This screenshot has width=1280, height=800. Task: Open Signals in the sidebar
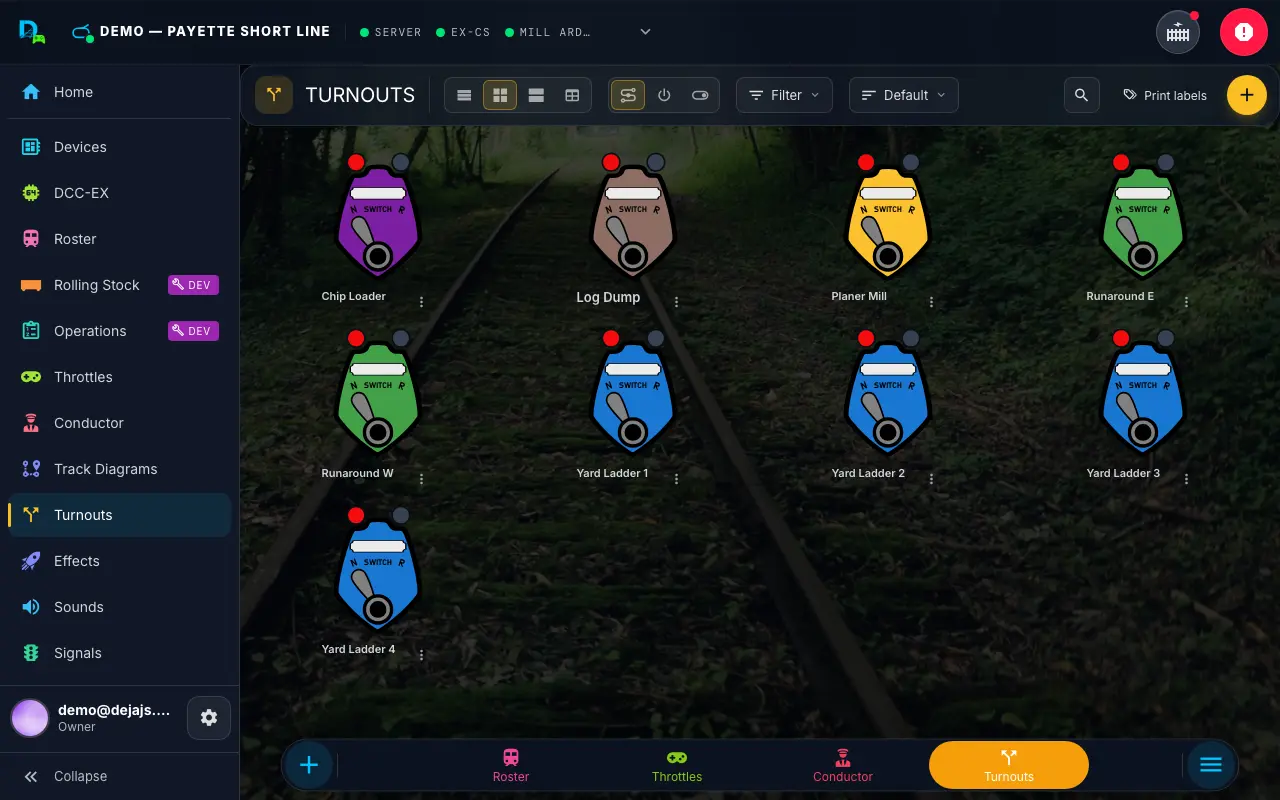[x=120, y=653]
